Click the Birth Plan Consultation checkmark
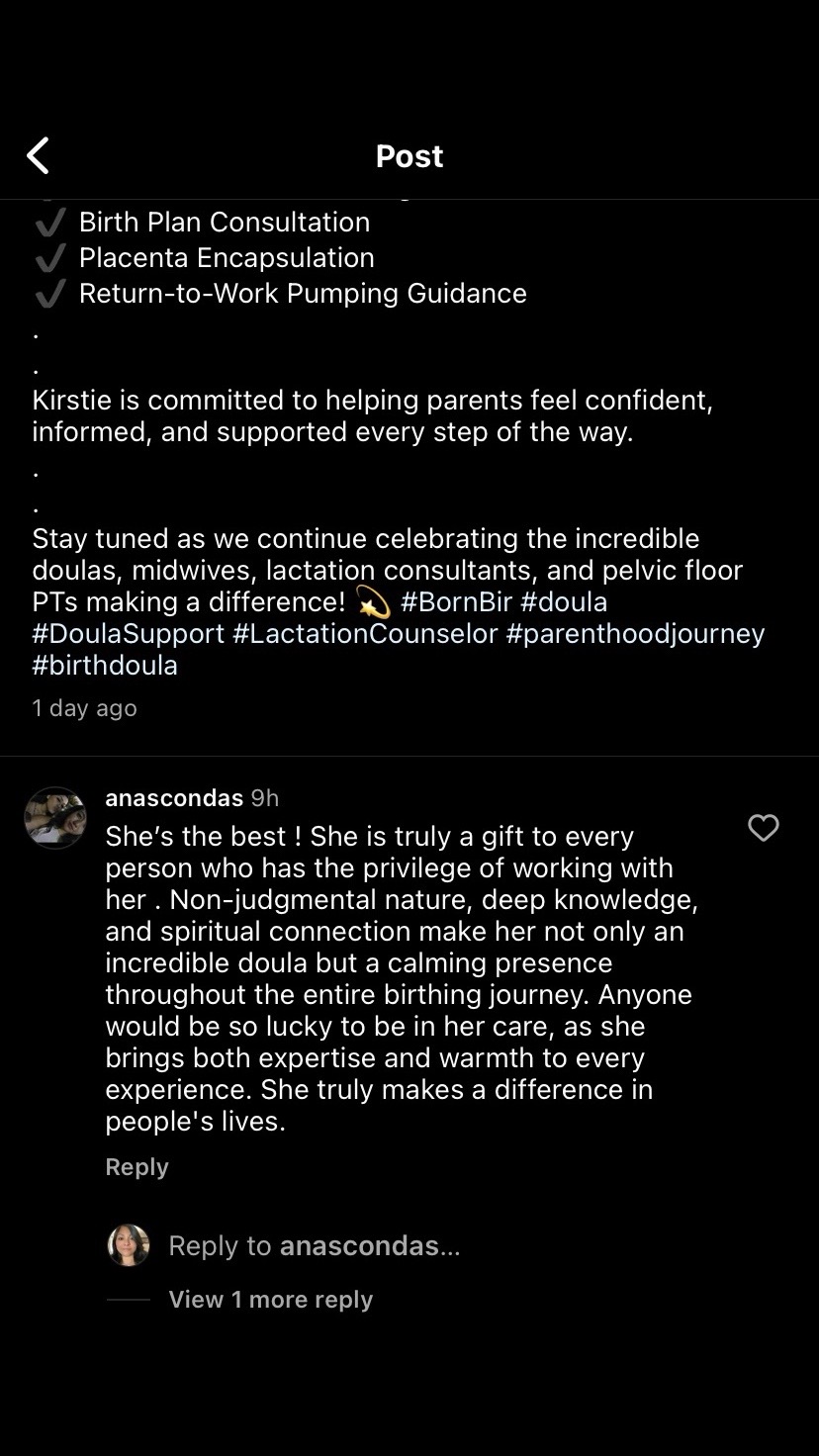The image size is (819, 1456). [x=49, y=223]
